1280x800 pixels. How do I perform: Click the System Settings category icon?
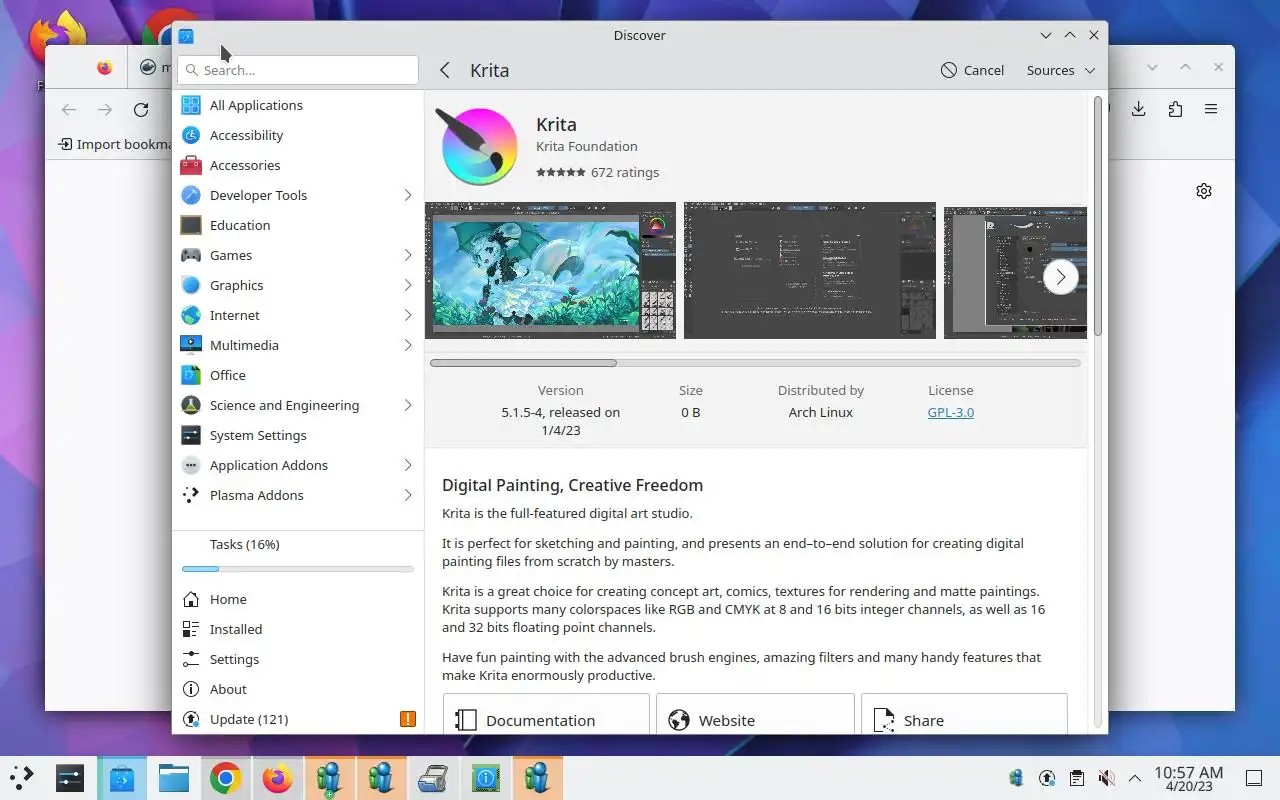[x=191, y=435]
